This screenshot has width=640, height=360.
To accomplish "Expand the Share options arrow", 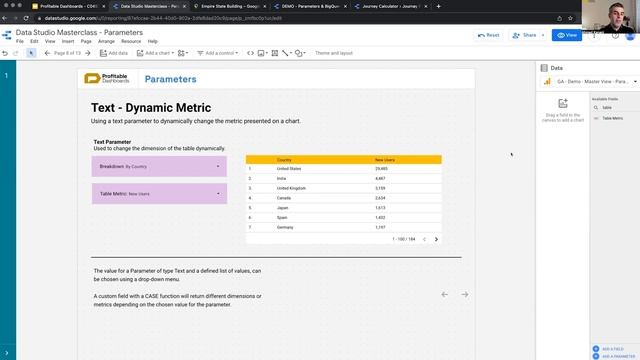I will [543, 35].
